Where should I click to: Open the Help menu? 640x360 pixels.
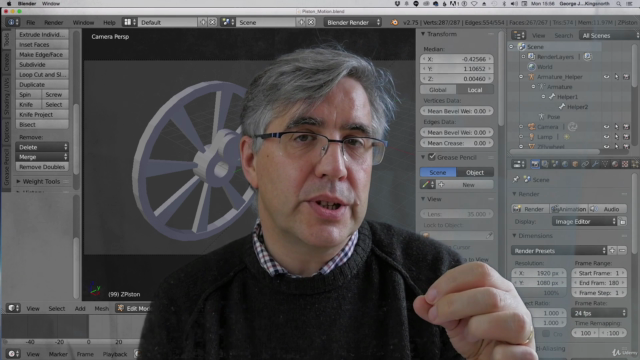[109, 22]
